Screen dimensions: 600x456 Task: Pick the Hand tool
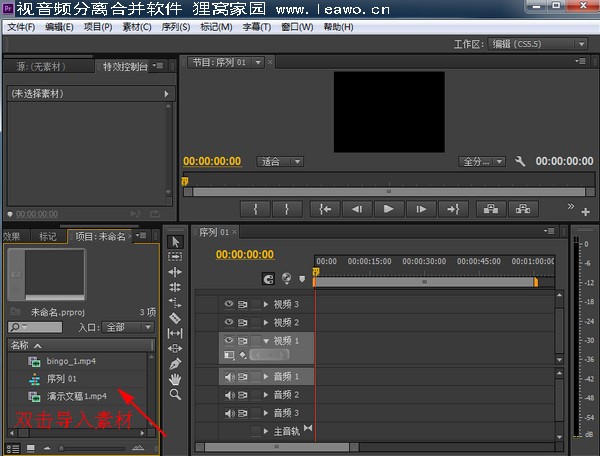175,379
